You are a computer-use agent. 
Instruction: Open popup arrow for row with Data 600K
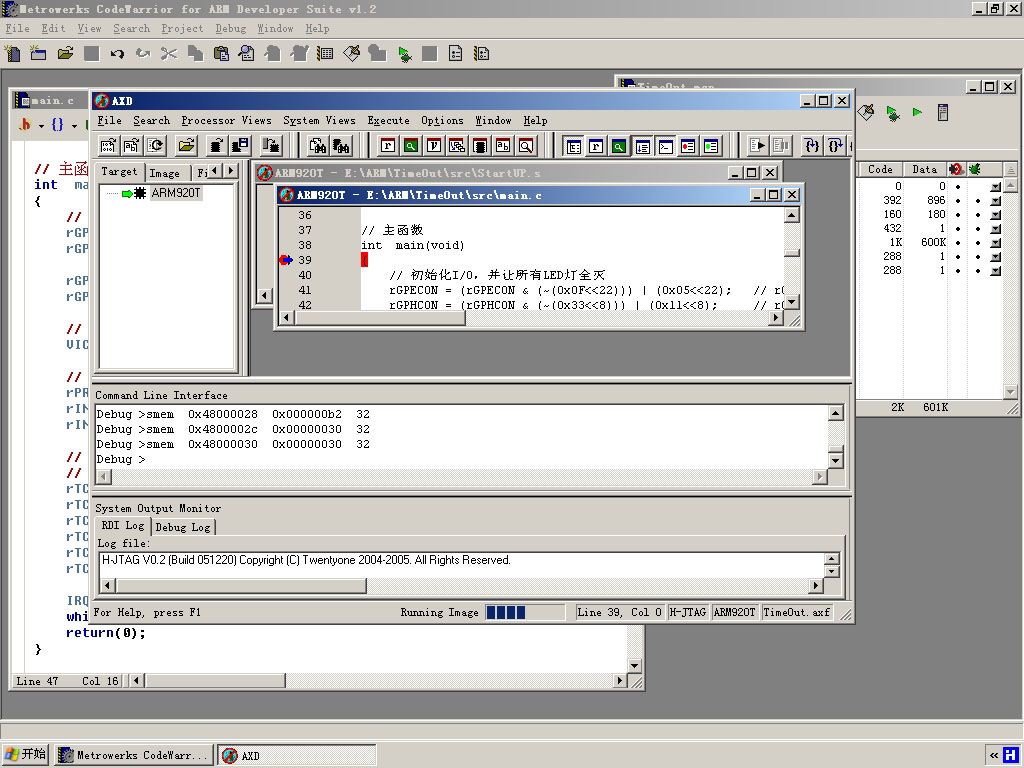coord(995,242)
